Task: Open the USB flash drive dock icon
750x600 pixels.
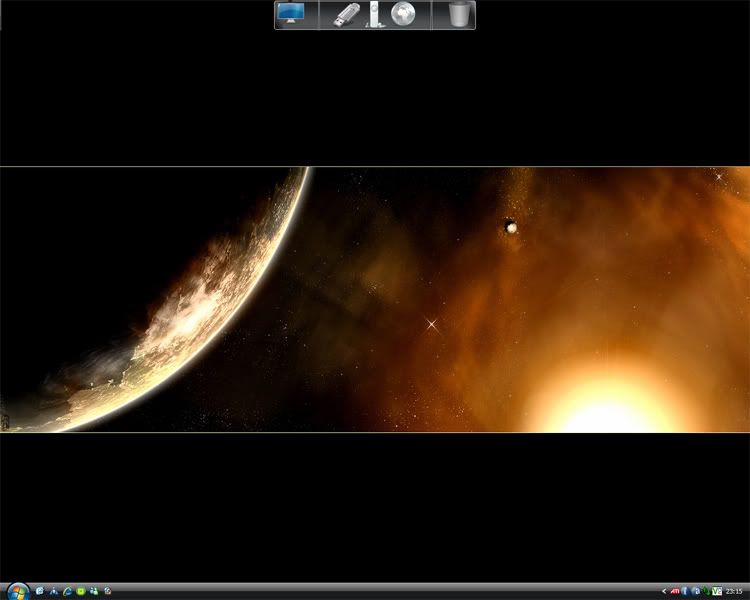Action: [347, 15]
